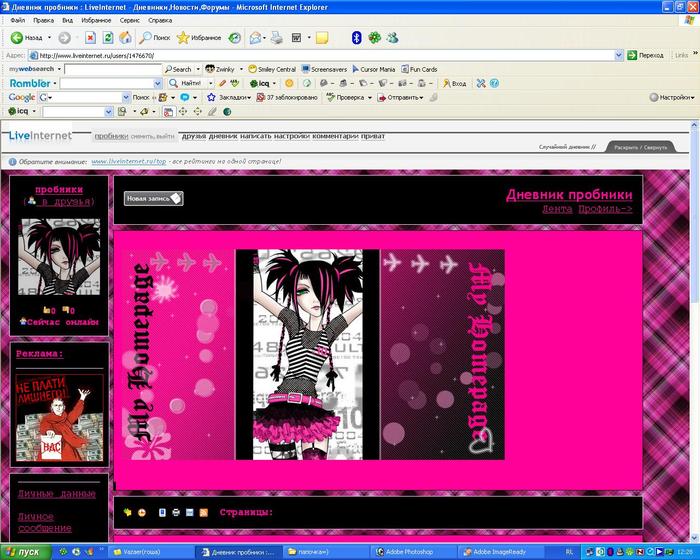Click the profile avatar thumbnail in sidebar
The height and width of the screenshot is (560, 700).
click(x=59, y=257)
